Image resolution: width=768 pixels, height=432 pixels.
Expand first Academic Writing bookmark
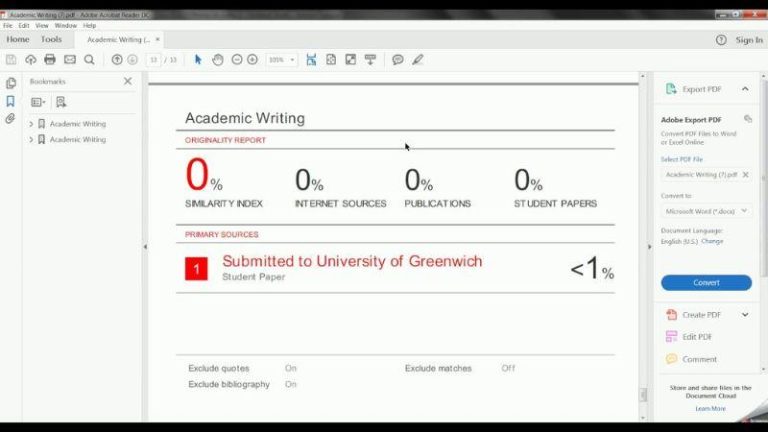31,124
